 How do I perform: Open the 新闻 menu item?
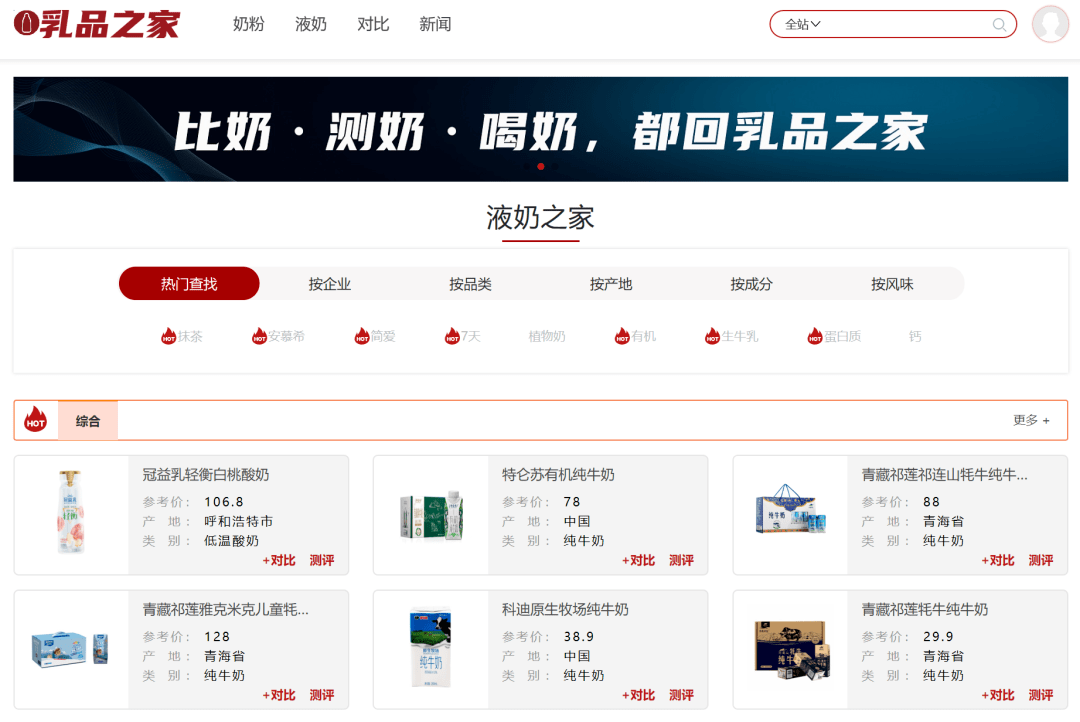pos(435,24)
